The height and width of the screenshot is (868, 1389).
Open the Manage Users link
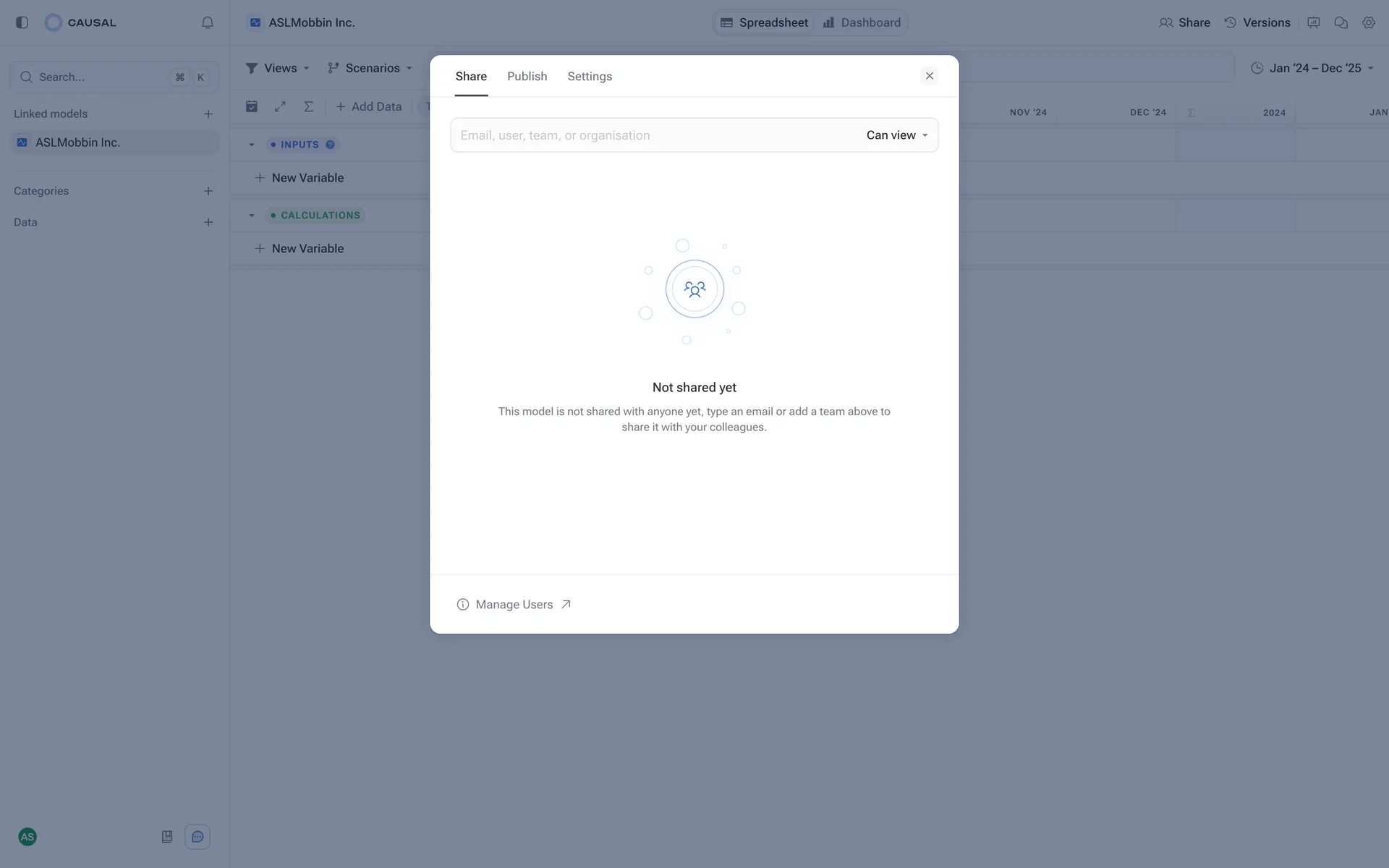pos(514,605)
